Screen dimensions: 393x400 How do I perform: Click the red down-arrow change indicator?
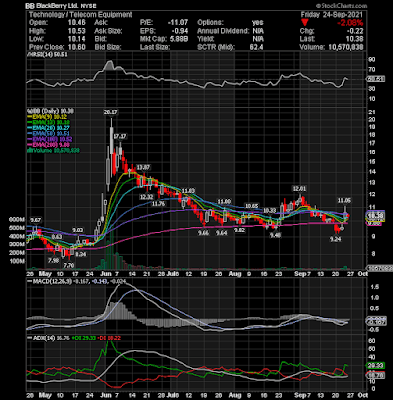(305, 23)
